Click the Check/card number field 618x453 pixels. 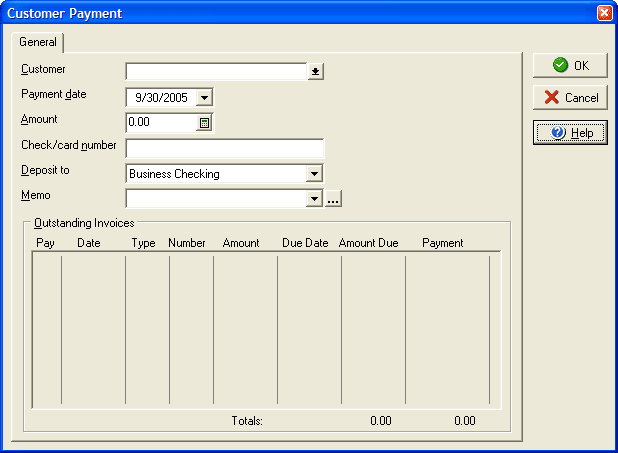coord(224,148)
